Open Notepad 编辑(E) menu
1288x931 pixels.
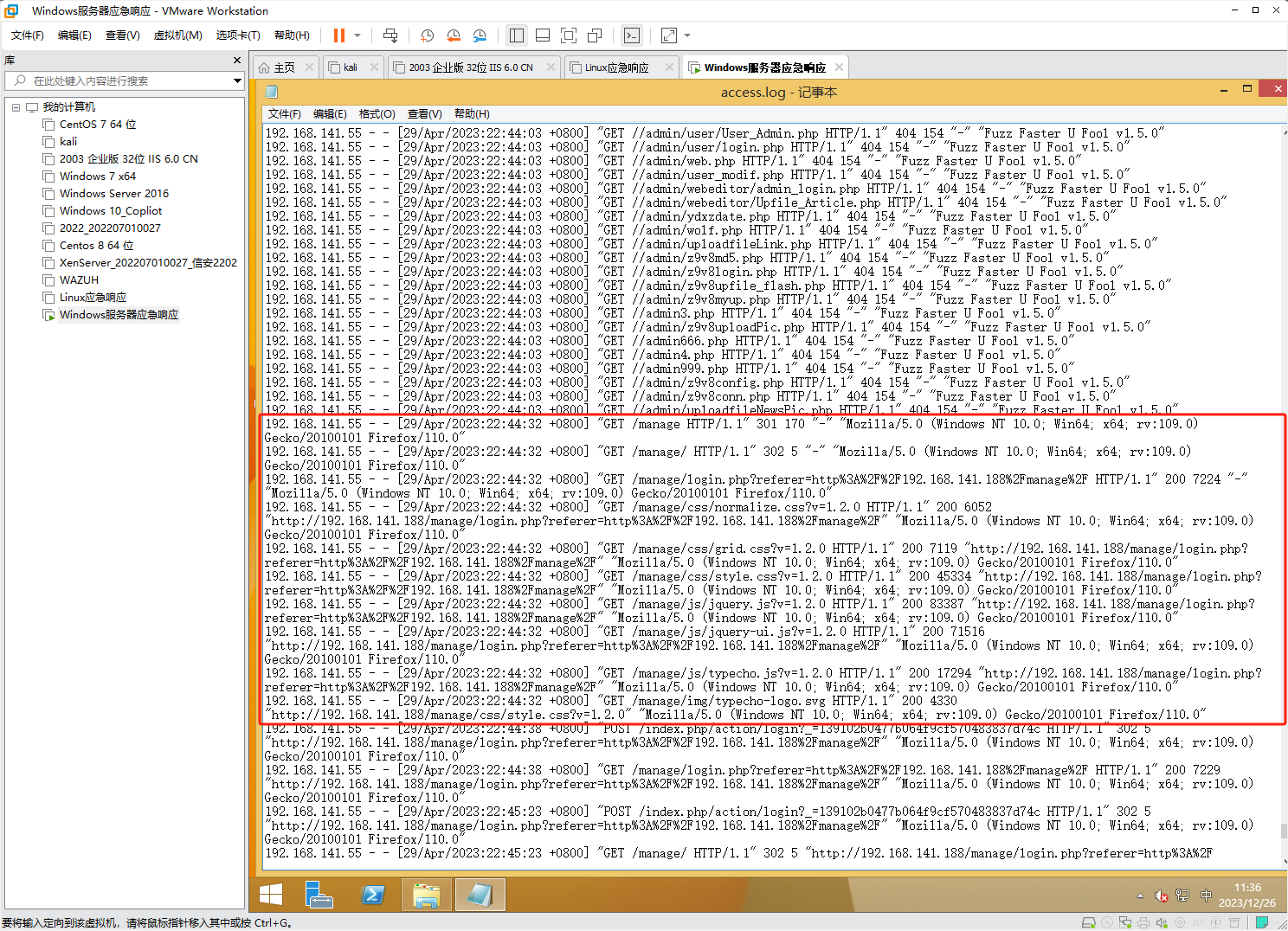coord(330,114)
